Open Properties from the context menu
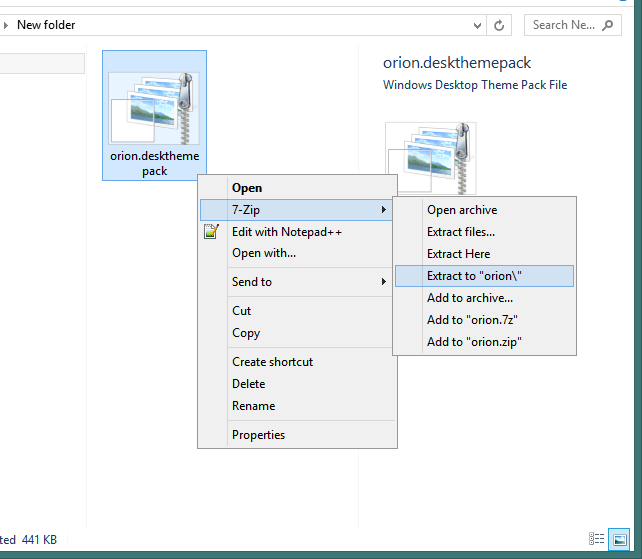 pyautogui.click(x=258, y=435)
